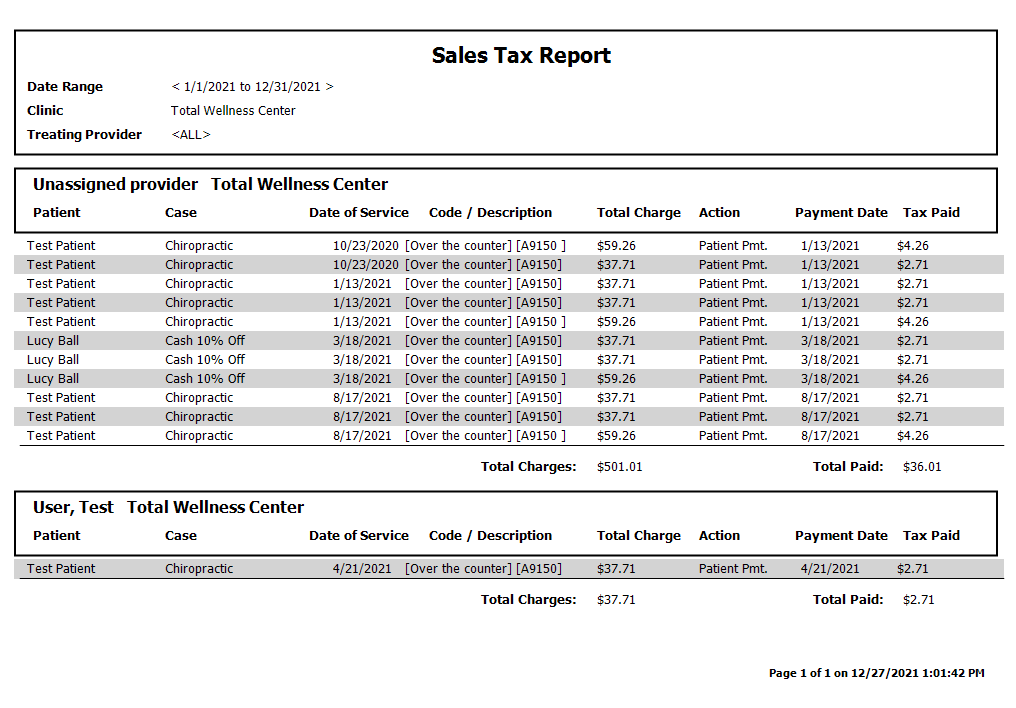Click the Total Charges value $37.71 in second section
The height and width of the screenshot is (708, 1016).
click(616, 600)
